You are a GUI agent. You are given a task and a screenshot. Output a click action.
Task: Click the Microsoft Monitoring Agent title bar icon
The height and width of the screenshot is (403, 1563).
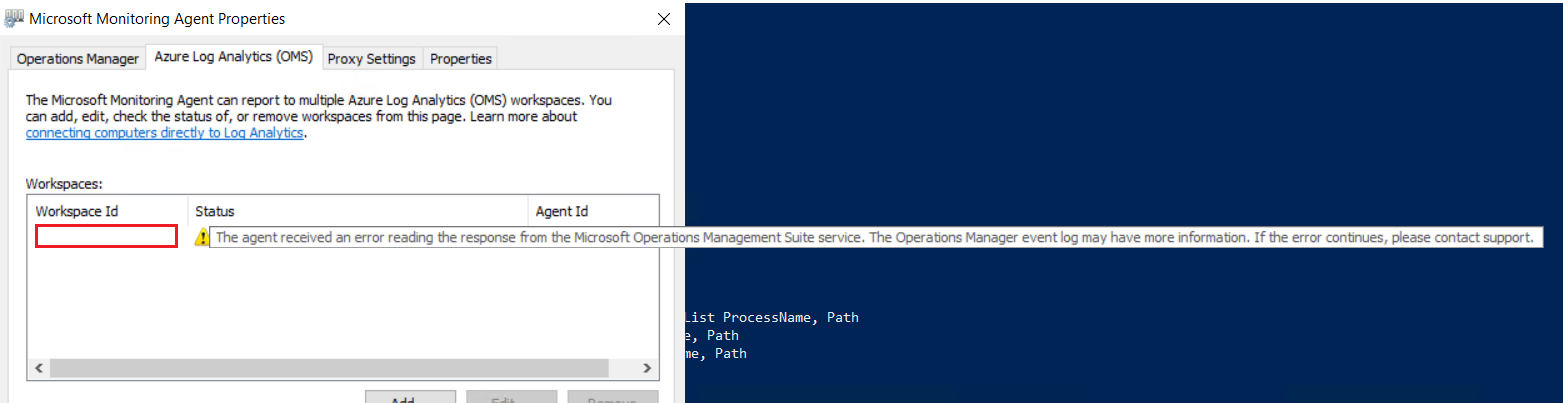pos(14,18)
